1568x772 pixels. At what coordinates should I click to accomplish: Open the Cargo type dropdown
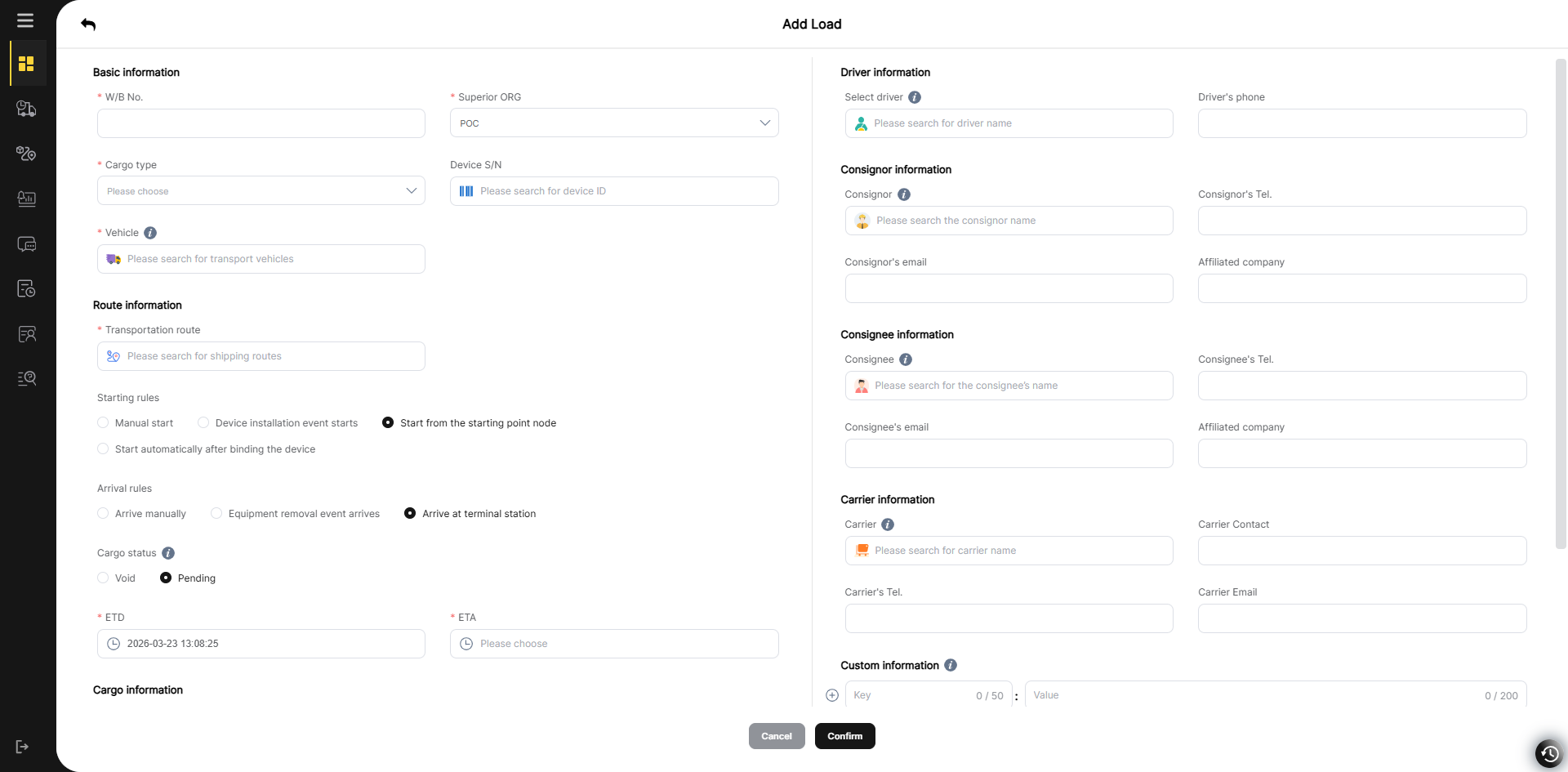pyautogui.click(x=261, y=191)
